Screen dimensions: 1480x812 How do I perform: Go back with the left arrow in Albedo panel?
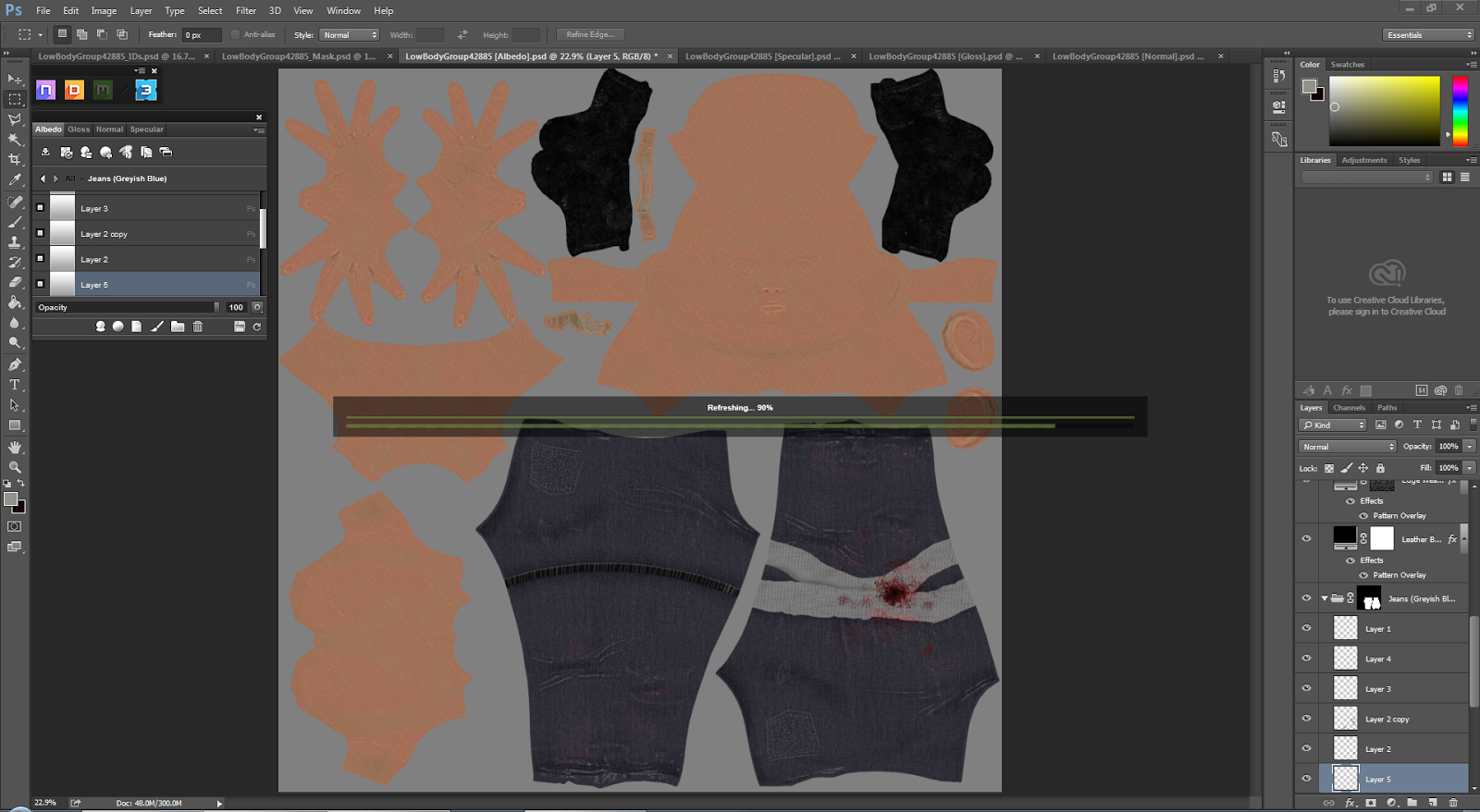pos(43,178)
